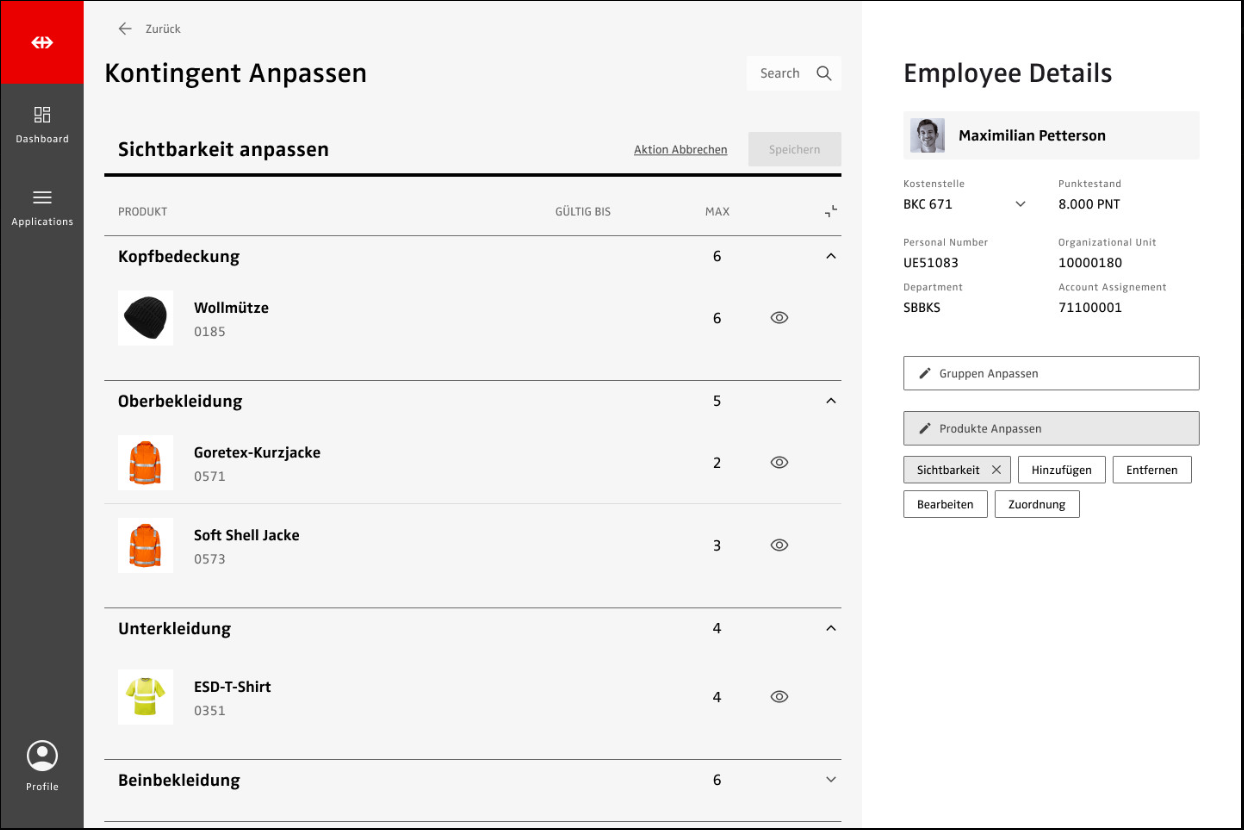Click the back arrow next to Zurück

(x=125, y=29)
